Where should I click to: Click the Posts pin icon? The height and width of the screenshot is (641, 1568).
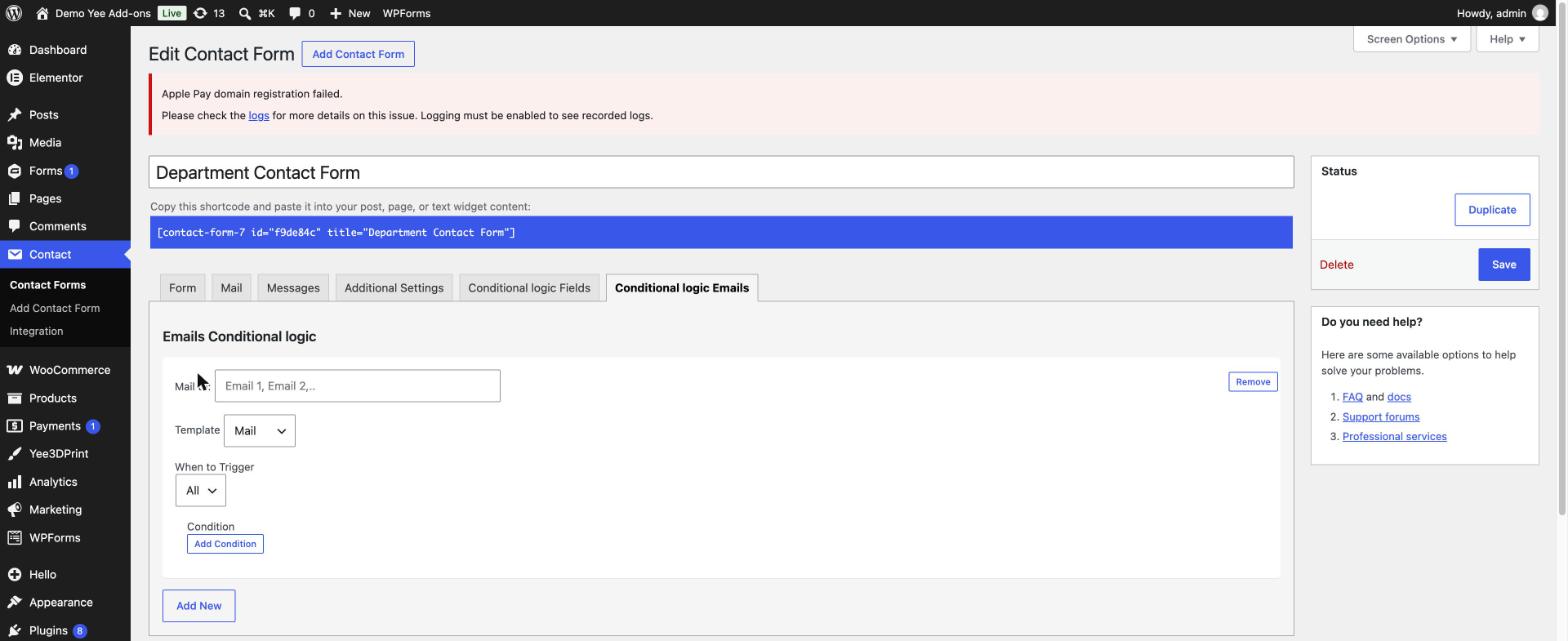pyautogui.click(x=14, y=115)
